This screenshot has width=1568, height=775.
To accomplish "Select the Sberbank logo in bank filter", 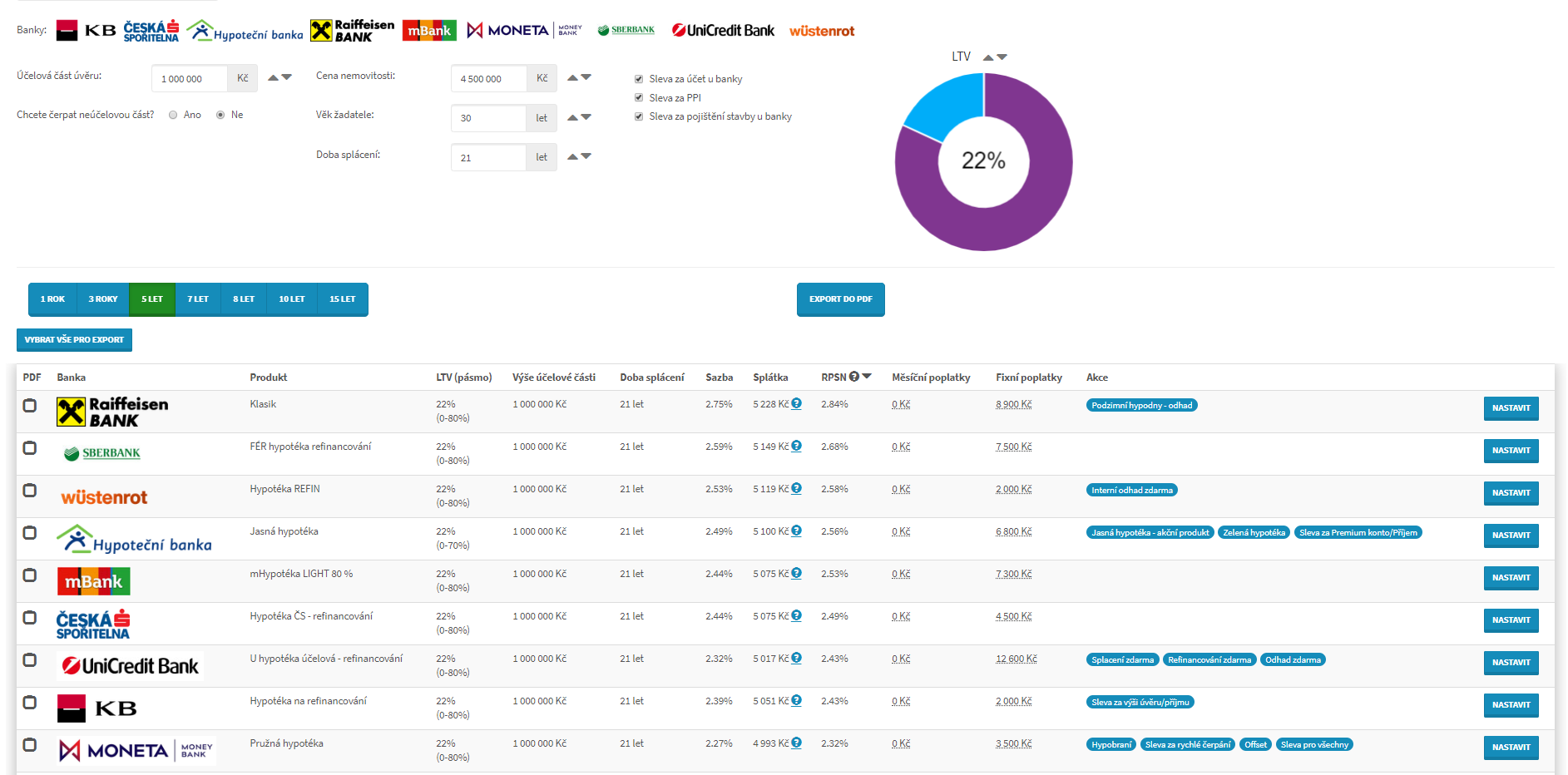I will [x=626, y=30].
